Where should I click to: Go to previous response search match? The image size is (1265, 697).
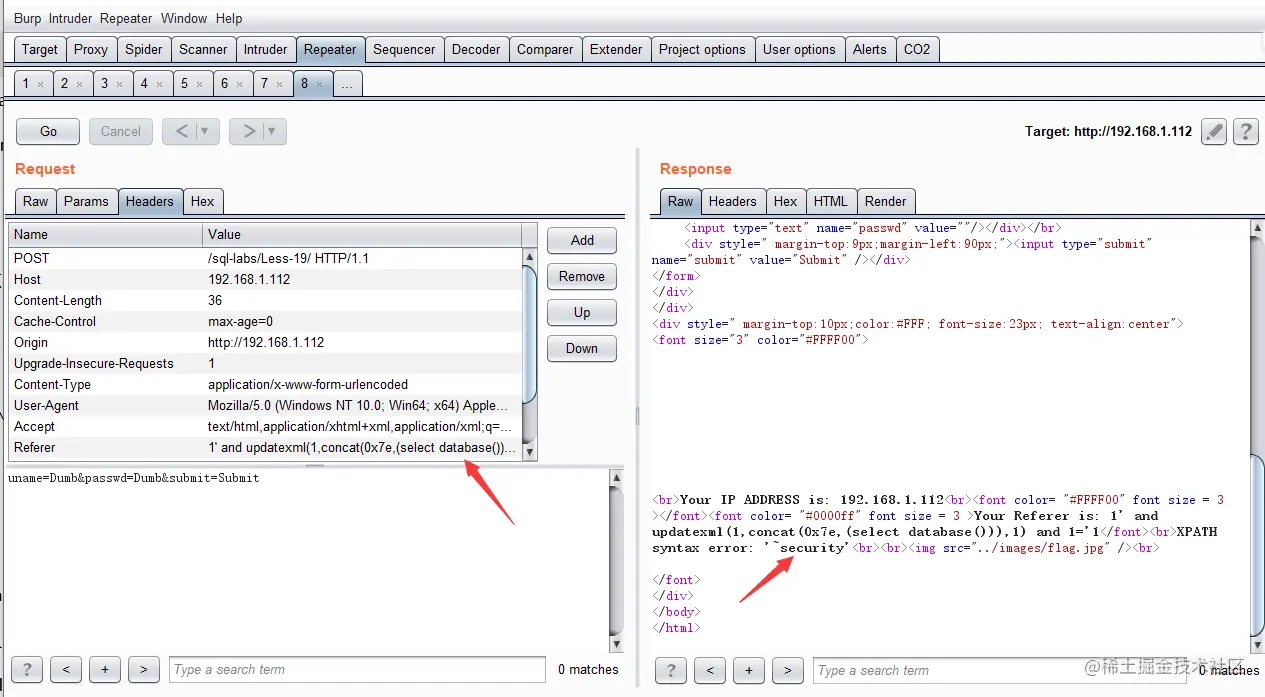pyautogui.click(x=710, y=670)
